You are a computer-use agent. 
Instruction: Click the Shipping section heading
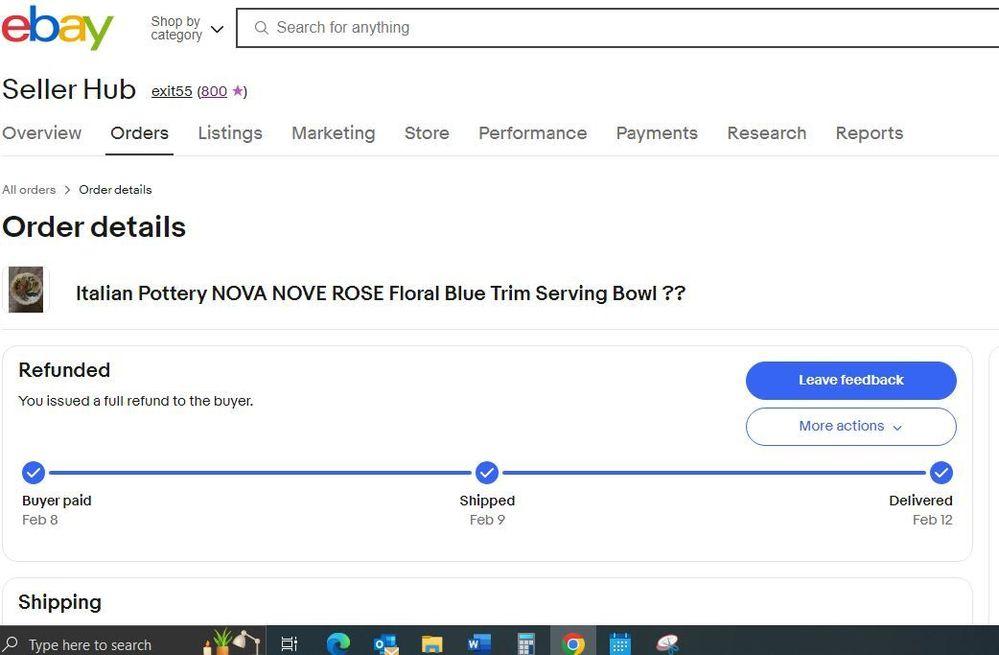click(x=60, y=602)
